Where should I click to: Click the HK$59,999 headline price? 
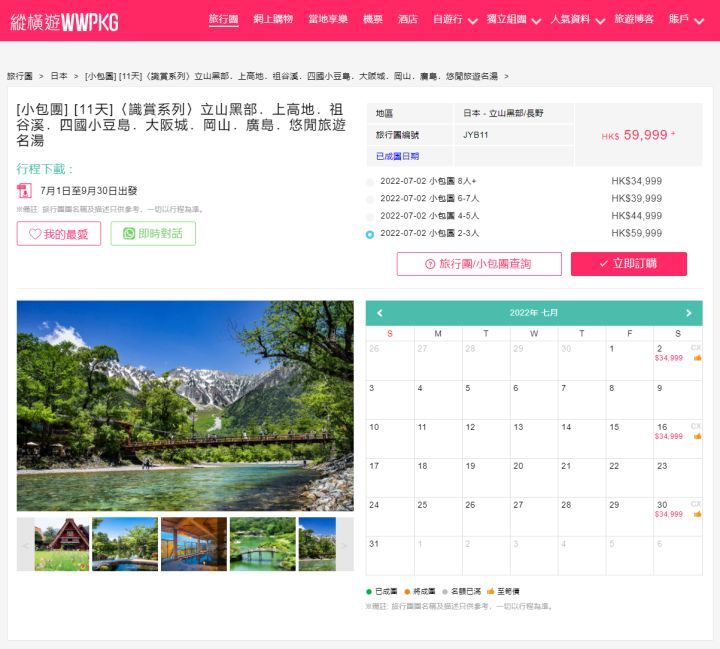pos(638,135)
